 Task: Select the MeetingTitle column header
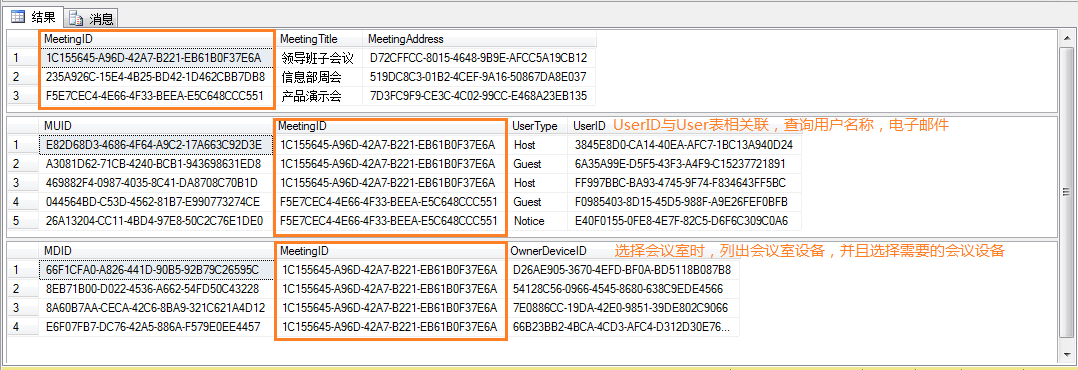tap(318, 39)
